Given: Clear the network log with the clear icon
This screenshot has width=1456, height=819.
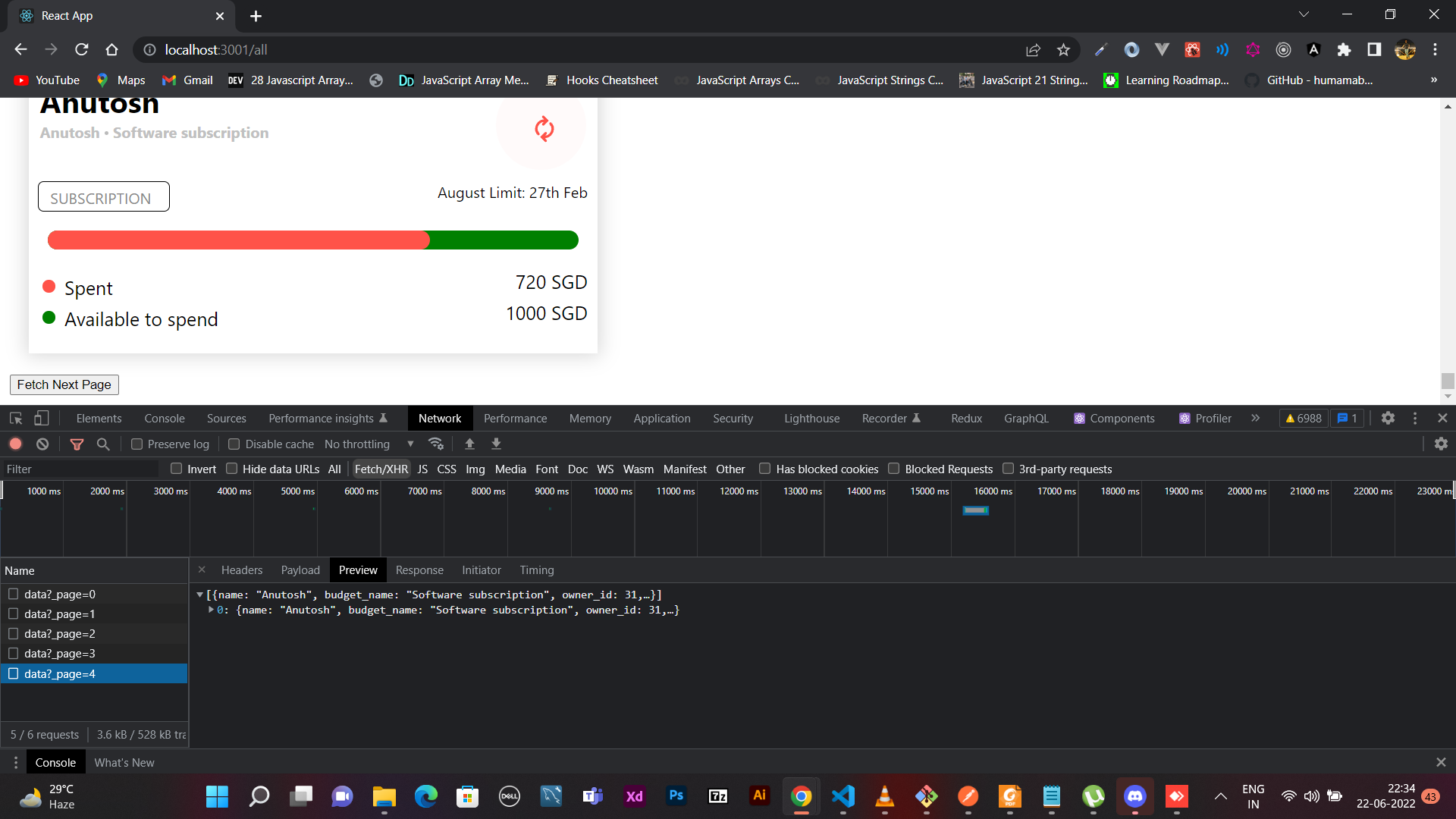Looking at the screenshot, I should click(x=42, y=444).
